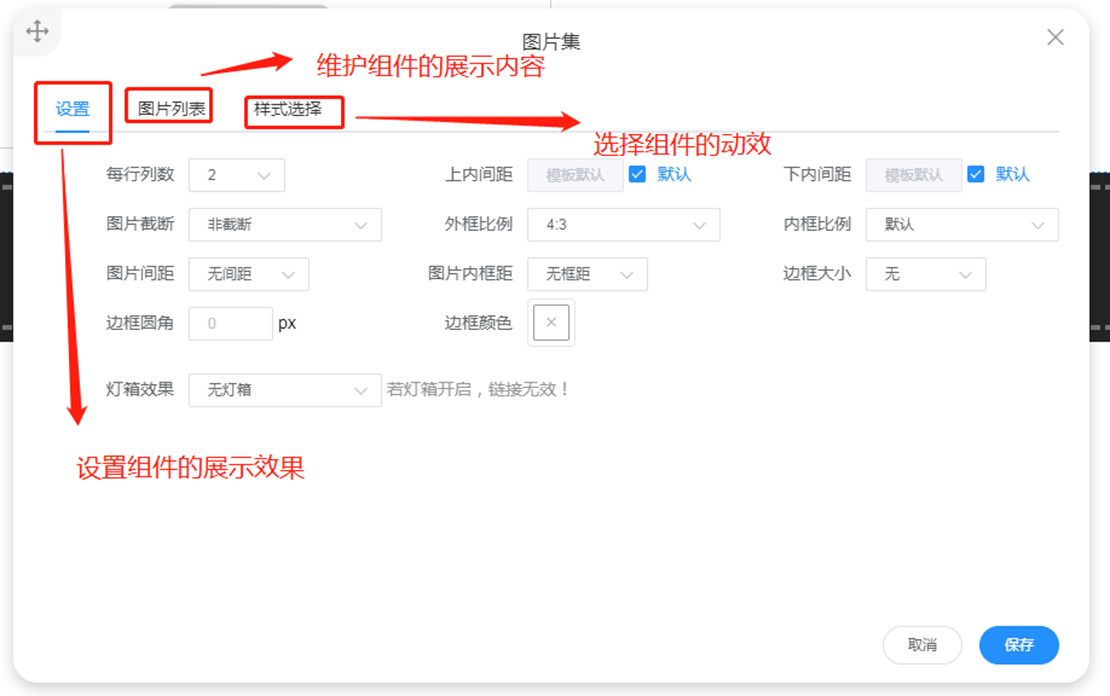
Task: Open the 图片列表 tab
Action: [171, 109]
